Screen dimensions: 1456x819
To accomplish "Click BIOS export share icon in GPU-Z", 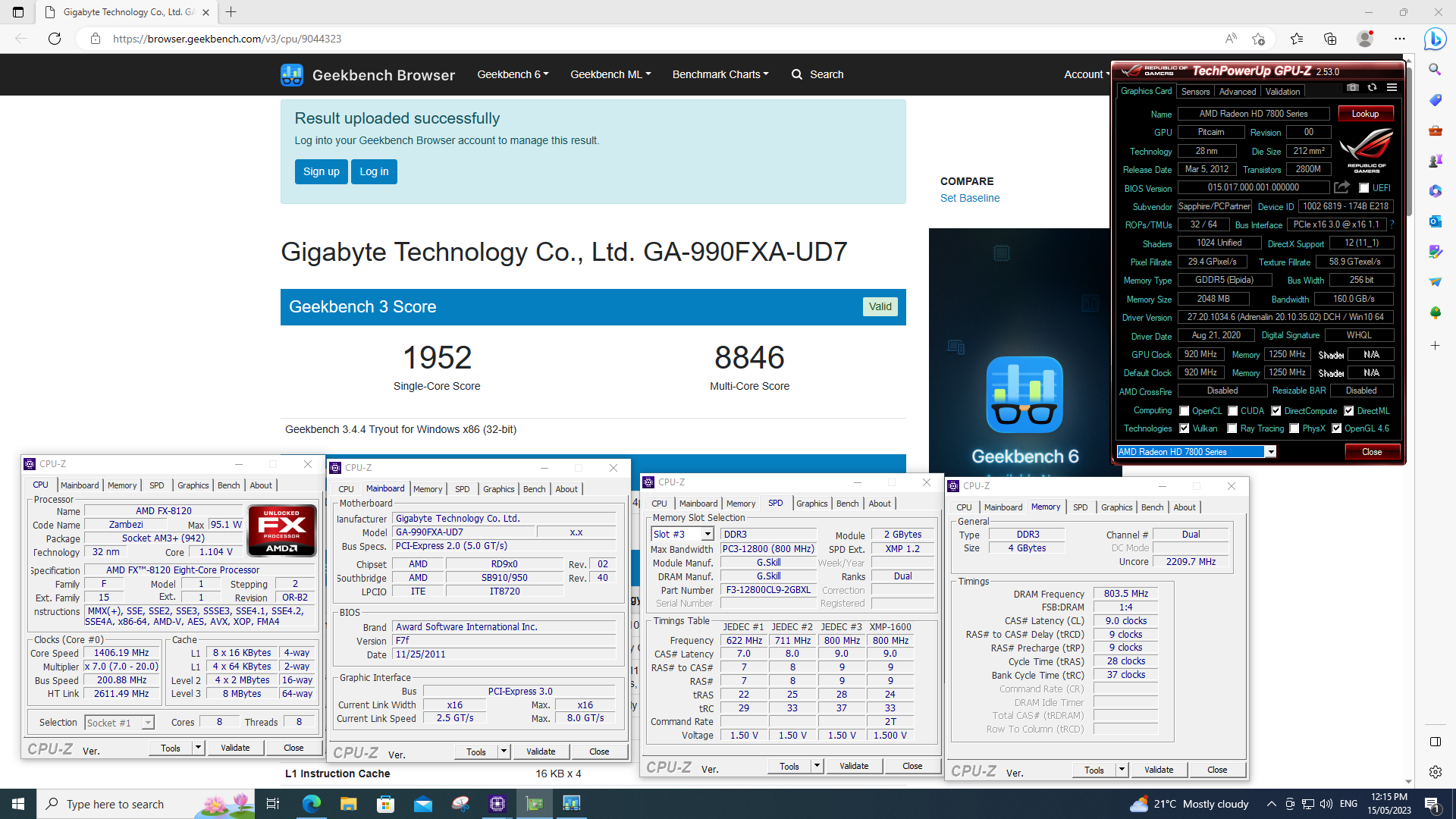I will tap(1342, 187).
